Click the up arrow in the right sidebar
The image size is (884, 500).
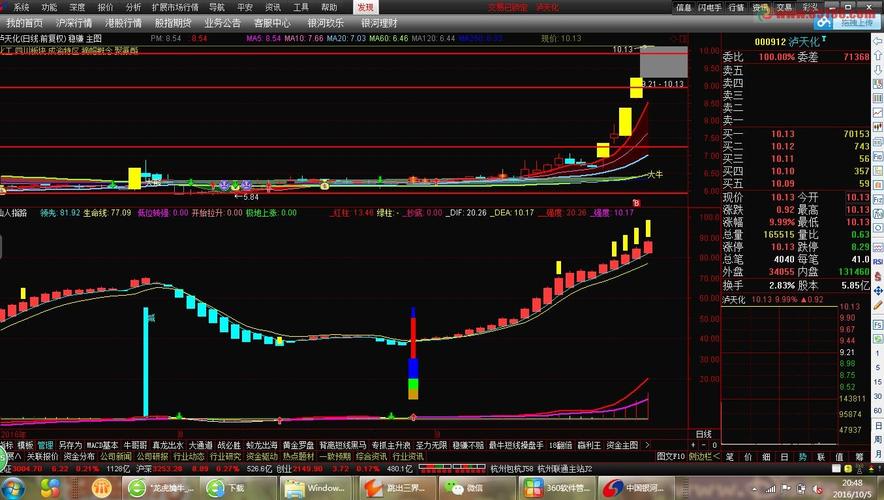pos(878,56)
